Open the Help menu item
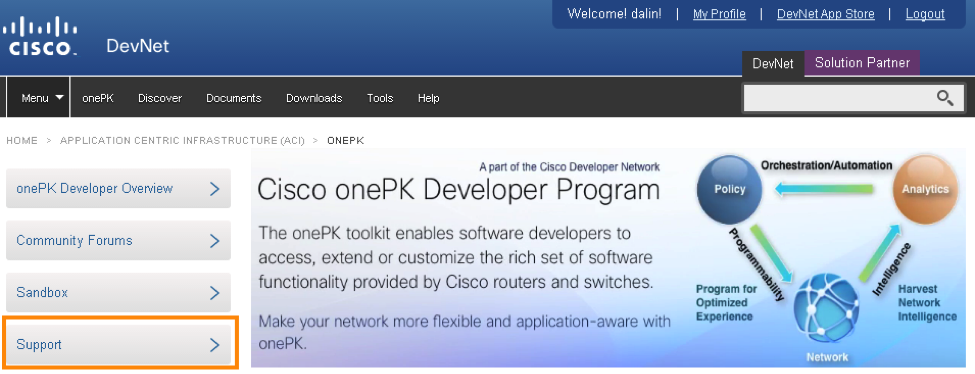Screen dimensions: 975x374 [x=428, y=98]
